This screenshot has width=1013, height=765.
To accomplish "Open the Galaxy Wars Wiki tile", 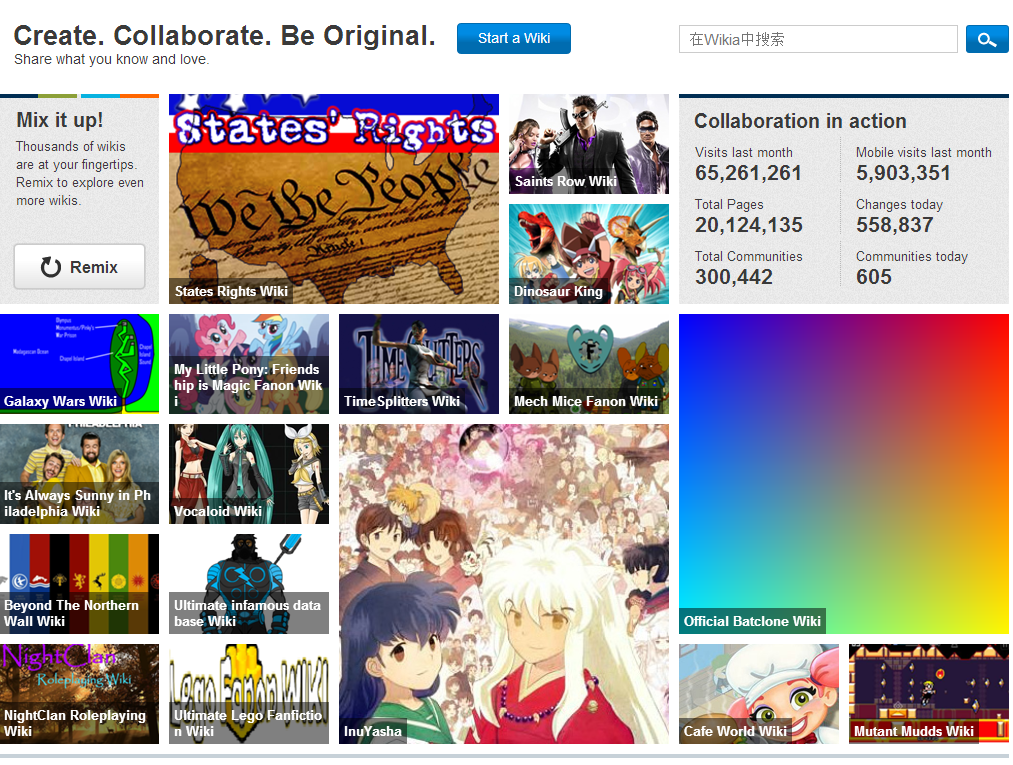I will click(79, 364).
